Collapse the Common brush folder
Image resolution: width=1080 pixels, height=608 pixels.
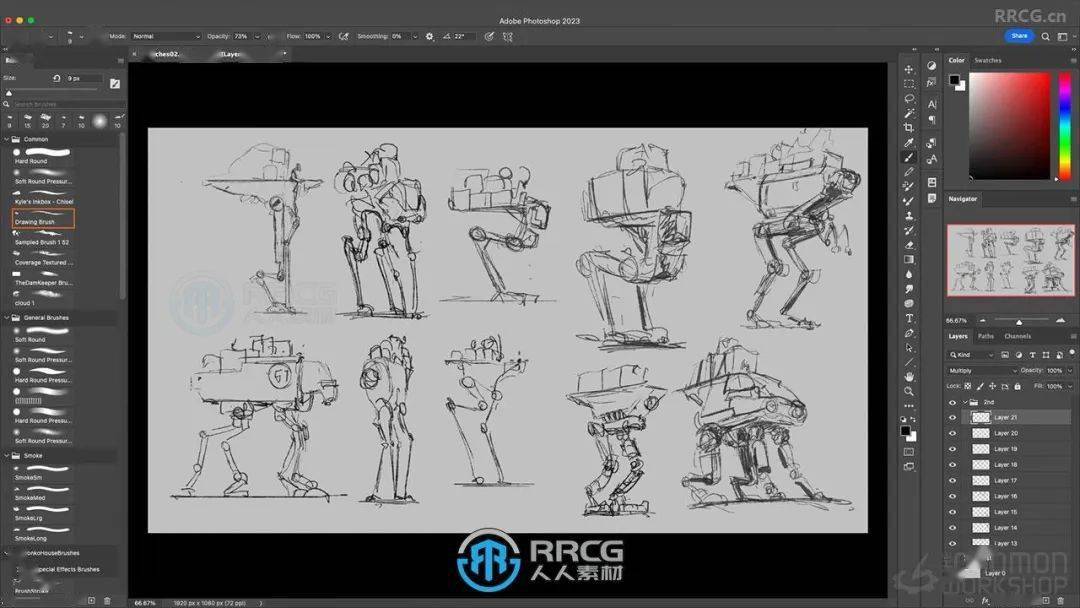(x=8, y=139)
